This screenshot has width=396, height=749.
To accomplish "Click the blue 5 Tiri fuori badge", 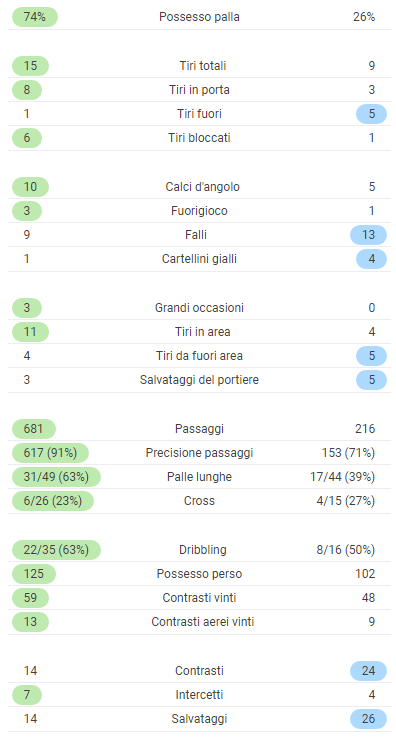I will (371, 114).
